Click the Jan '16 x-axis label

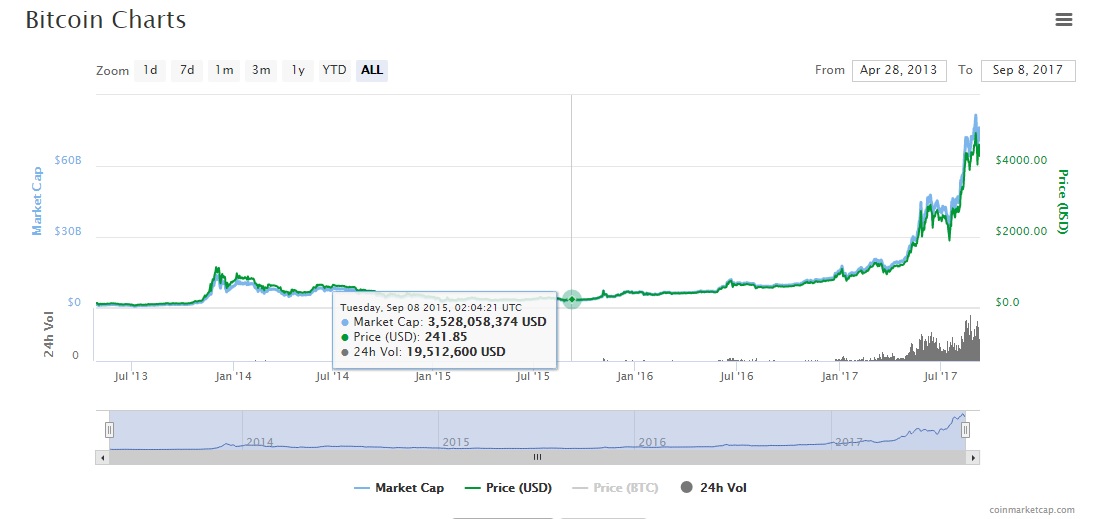coord(635,376)
